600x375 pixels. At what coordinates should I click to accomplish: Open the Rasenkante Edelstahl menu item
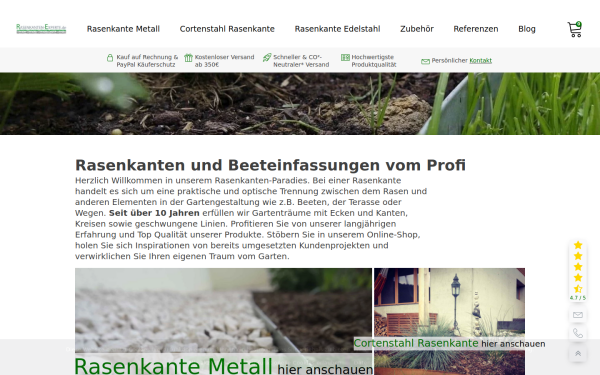(x=338, y=29)
